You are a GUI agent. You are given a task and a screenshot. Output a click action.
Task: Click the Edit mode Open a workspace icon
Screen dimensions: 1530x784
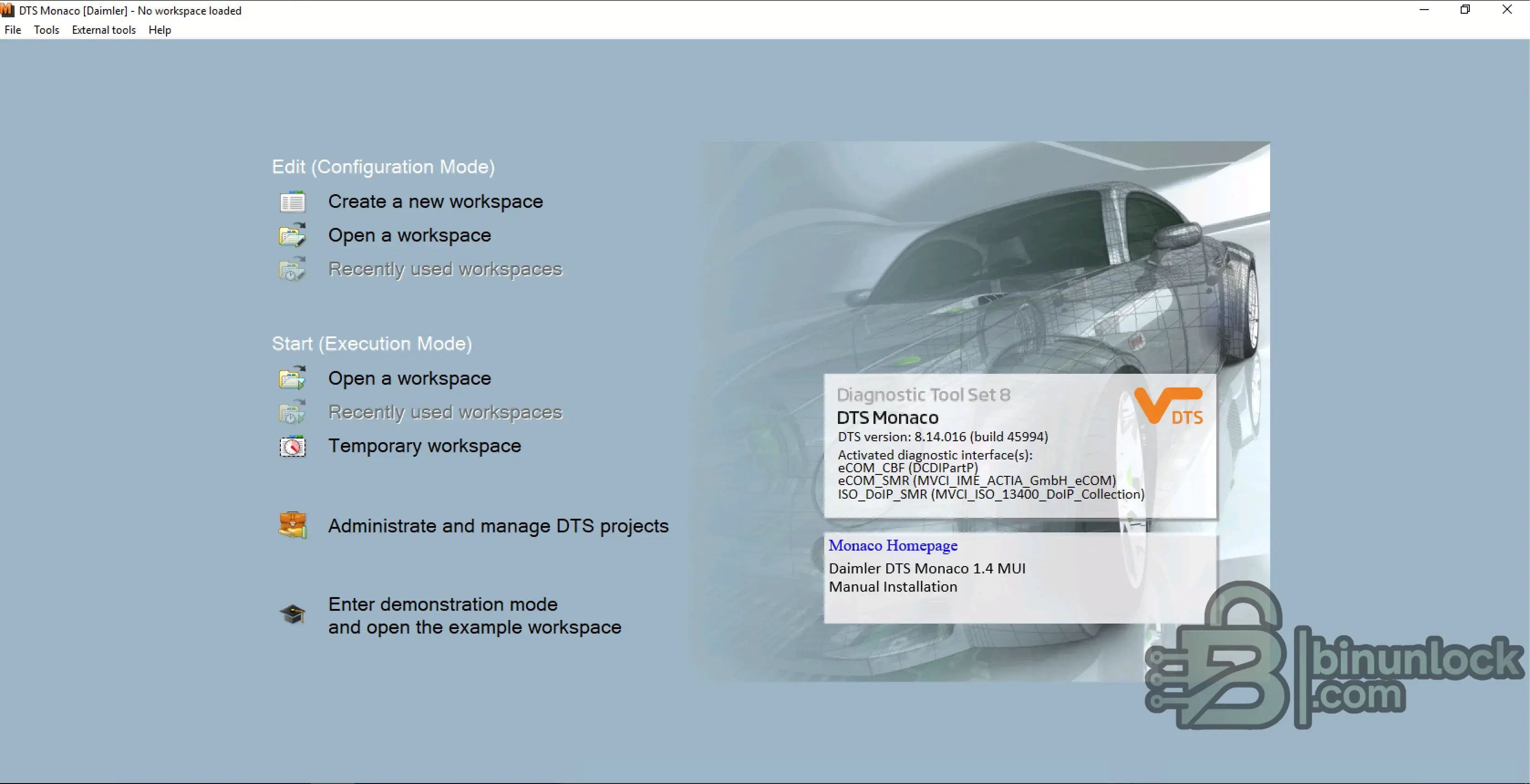tap(292, 235)
